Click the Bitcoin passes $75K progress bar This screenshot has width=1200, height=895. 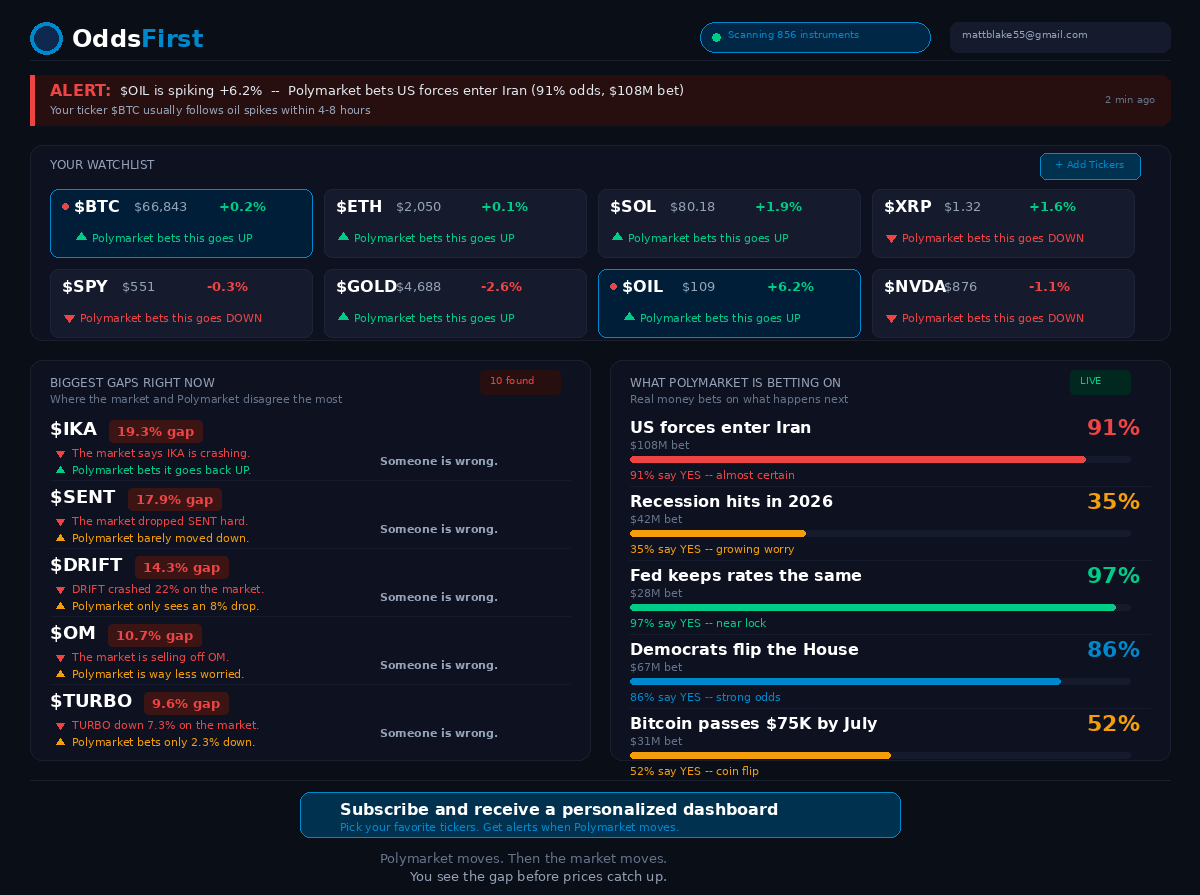click(x=880, y=756)
